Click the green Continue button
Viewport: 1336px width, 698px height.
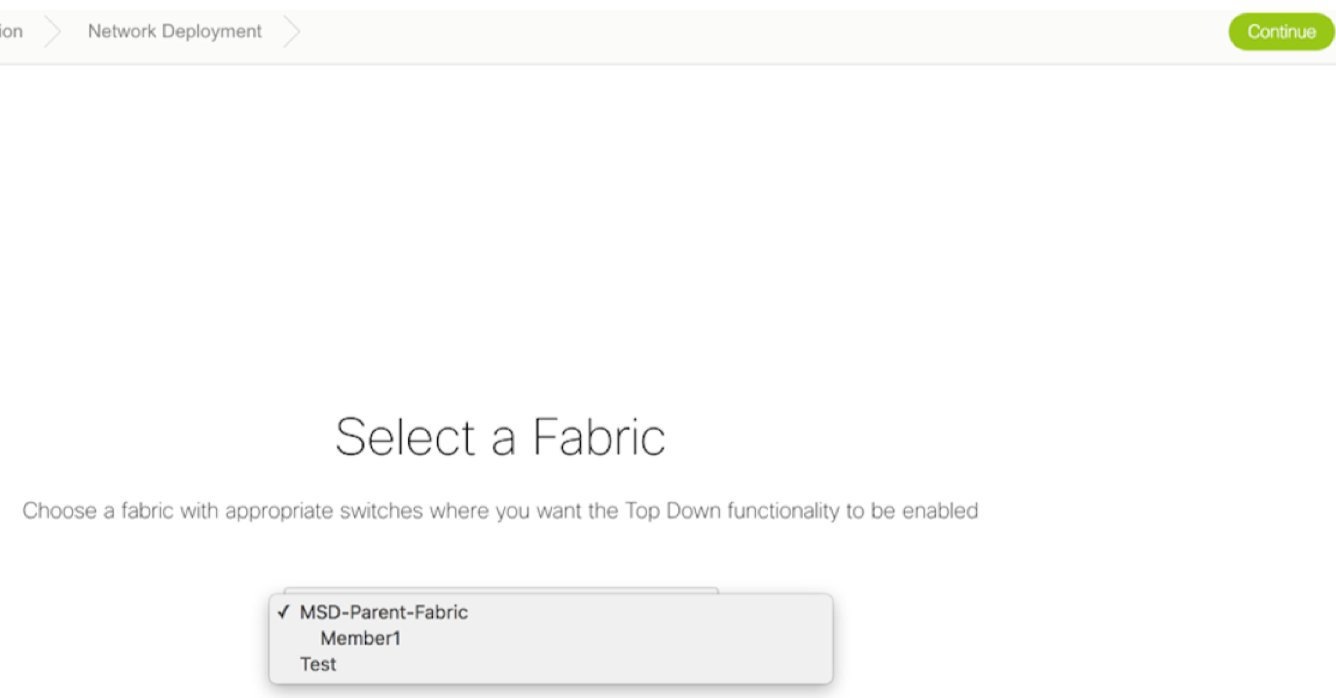pos(1281,32)
